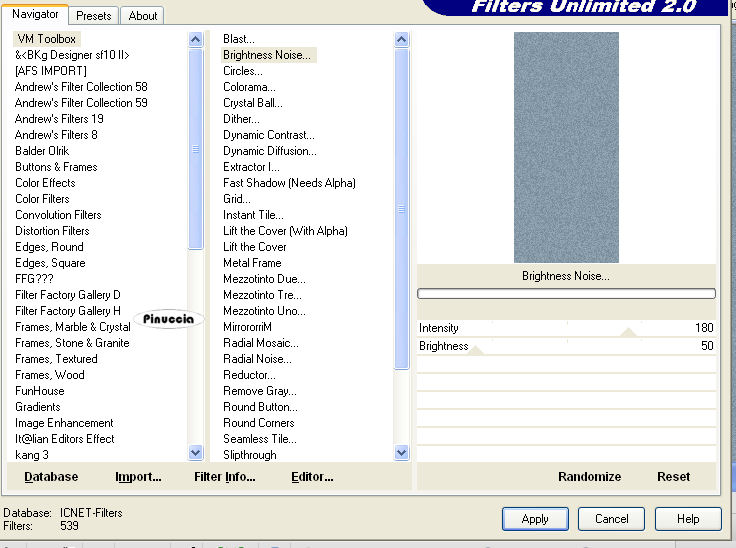The height and width of the screenshot is (548, 736).
Task: Select MirrororriM effect
Action: tap(247, 327)
